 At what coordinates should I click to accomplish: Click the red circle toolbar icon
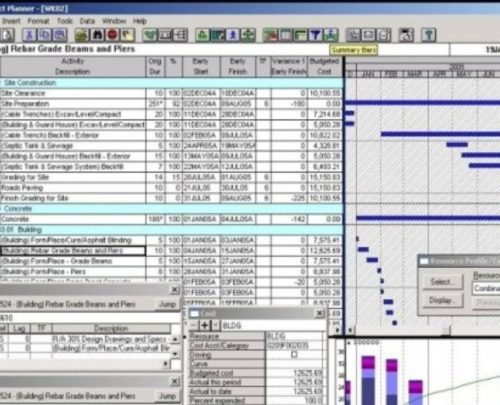112,35
